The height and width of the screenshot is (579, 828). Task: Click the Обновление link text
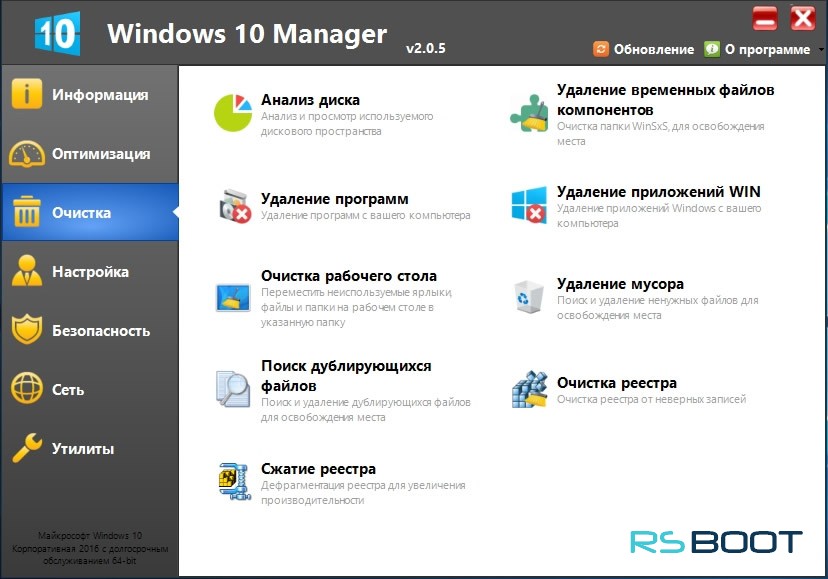point(654,50)
